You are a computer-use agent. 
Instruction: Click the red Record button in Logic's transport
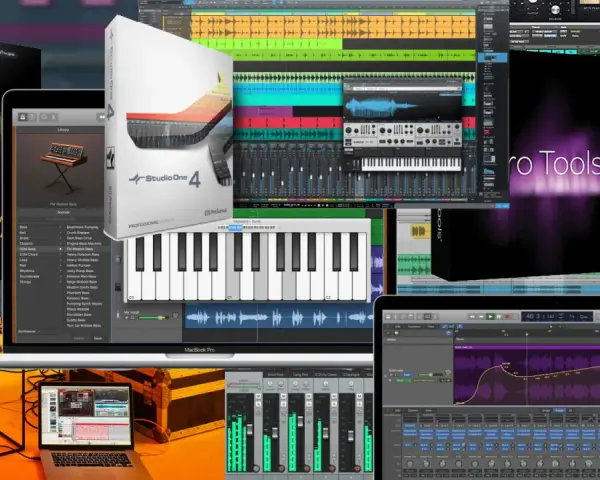click(x=507, y=317)
